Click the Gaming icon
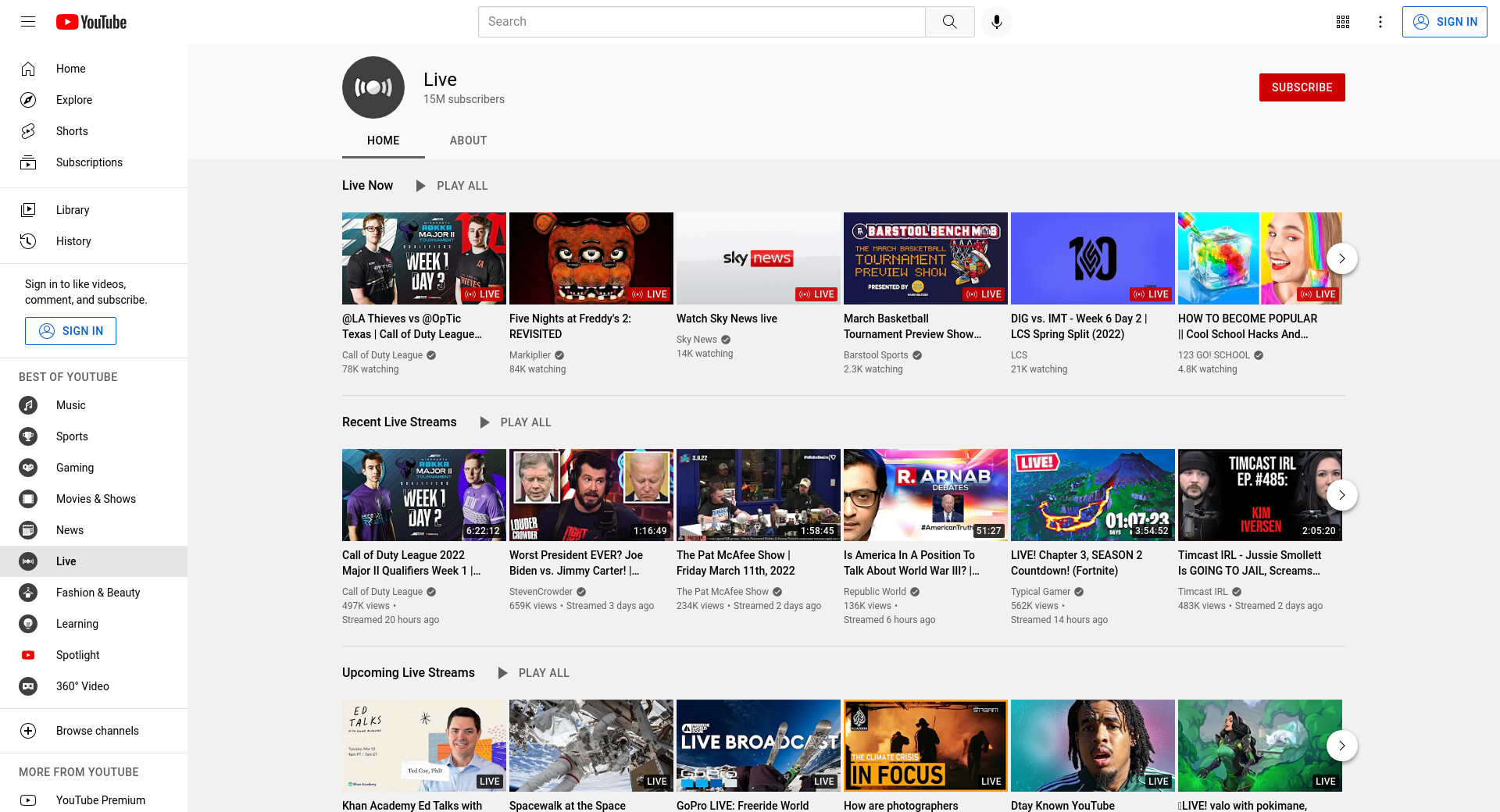 pyautogui.click(x=28, y=468)
